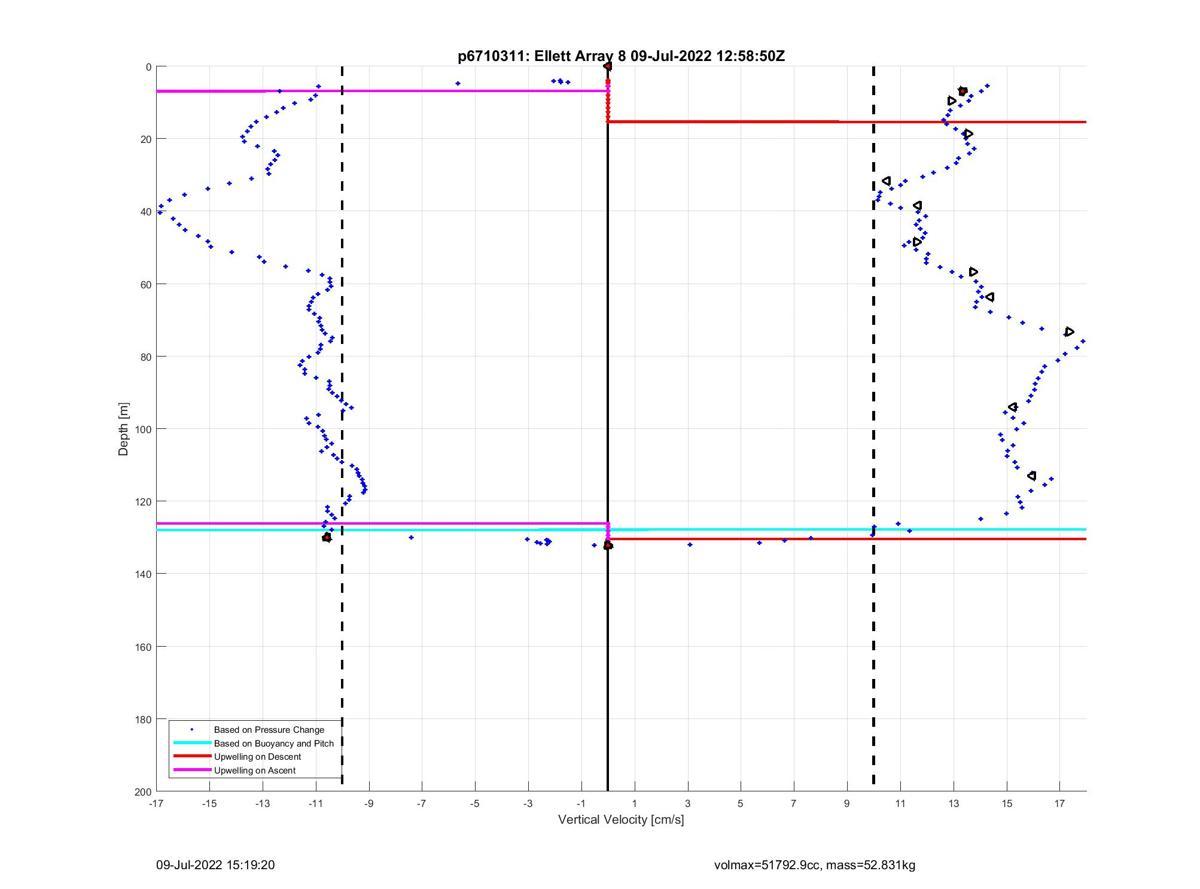
Task: Click the depth tick label '140'
Action: [x=143, y=574]
